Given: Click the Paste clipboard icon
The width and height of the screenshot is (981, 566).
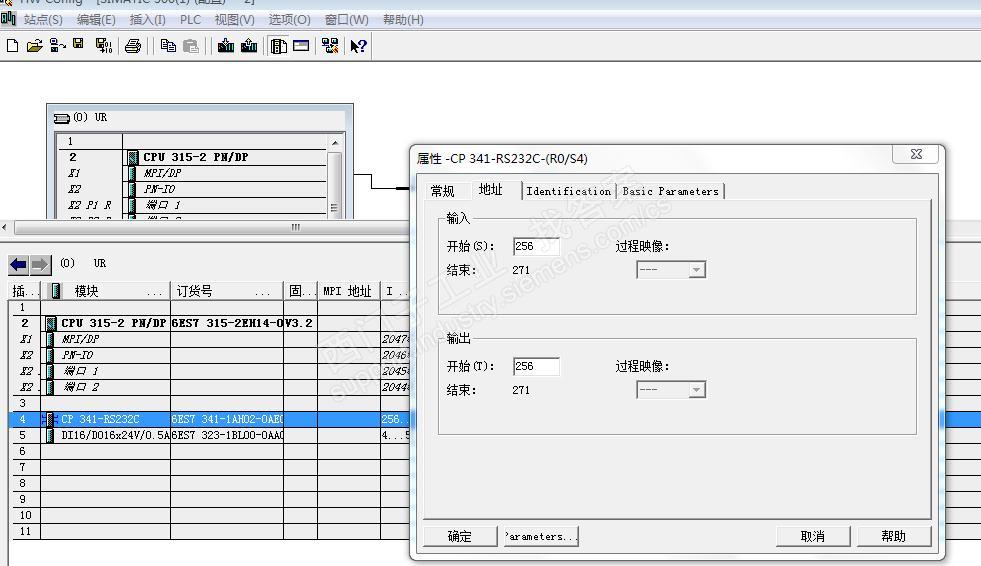Looking at the screenshot, I should pyautogui.click(x=191, y=46).
